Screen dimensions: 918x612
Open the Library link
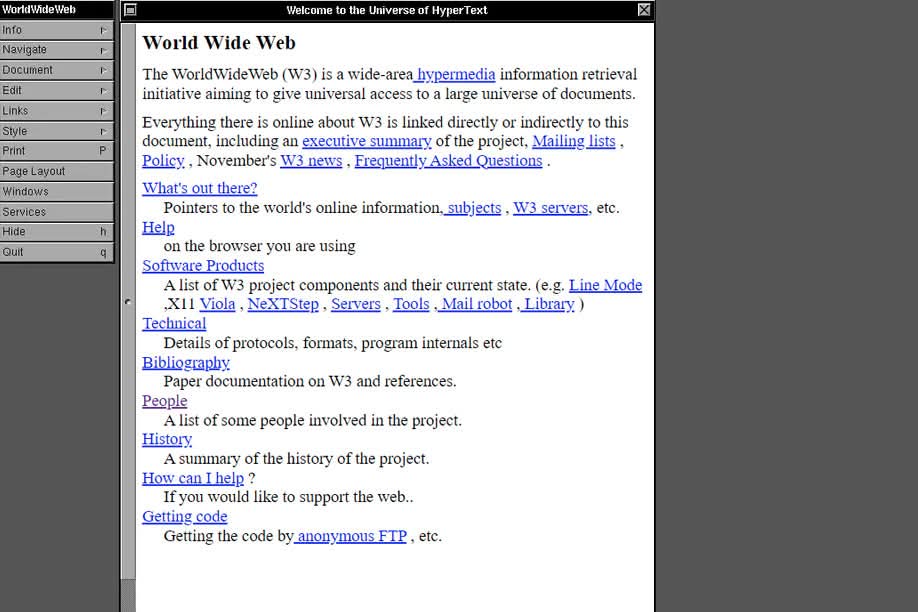pos(549,304)
